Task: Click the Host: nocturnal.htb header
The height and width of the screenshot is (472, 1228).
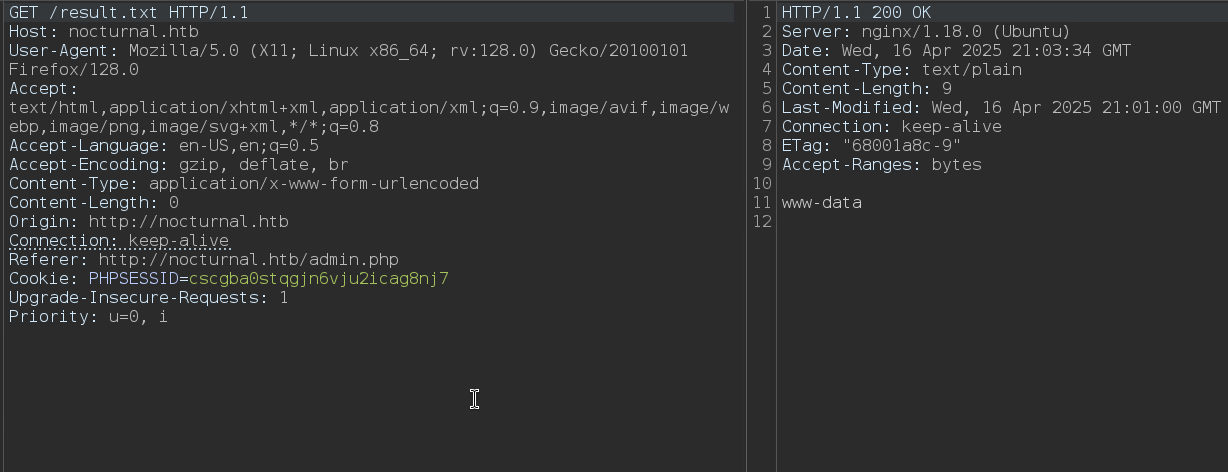Action: pyautogui.click(x=103, y=32)
